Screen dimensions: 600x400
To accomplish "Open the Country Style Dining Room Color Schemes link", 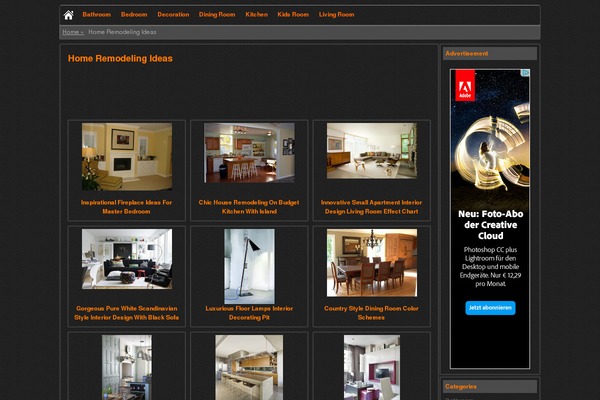I will tap(371, 313).
